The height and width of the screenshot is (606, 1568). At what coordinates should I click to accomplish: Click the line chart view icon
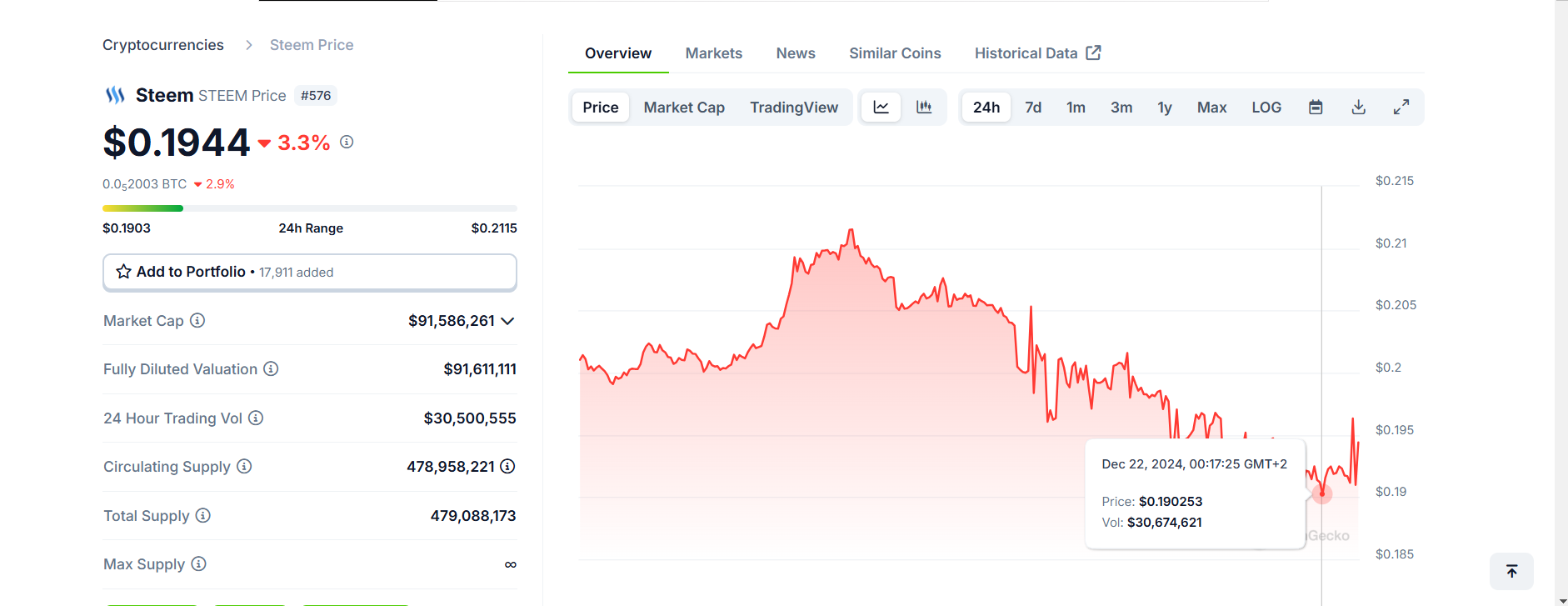[x=881, y=108]
